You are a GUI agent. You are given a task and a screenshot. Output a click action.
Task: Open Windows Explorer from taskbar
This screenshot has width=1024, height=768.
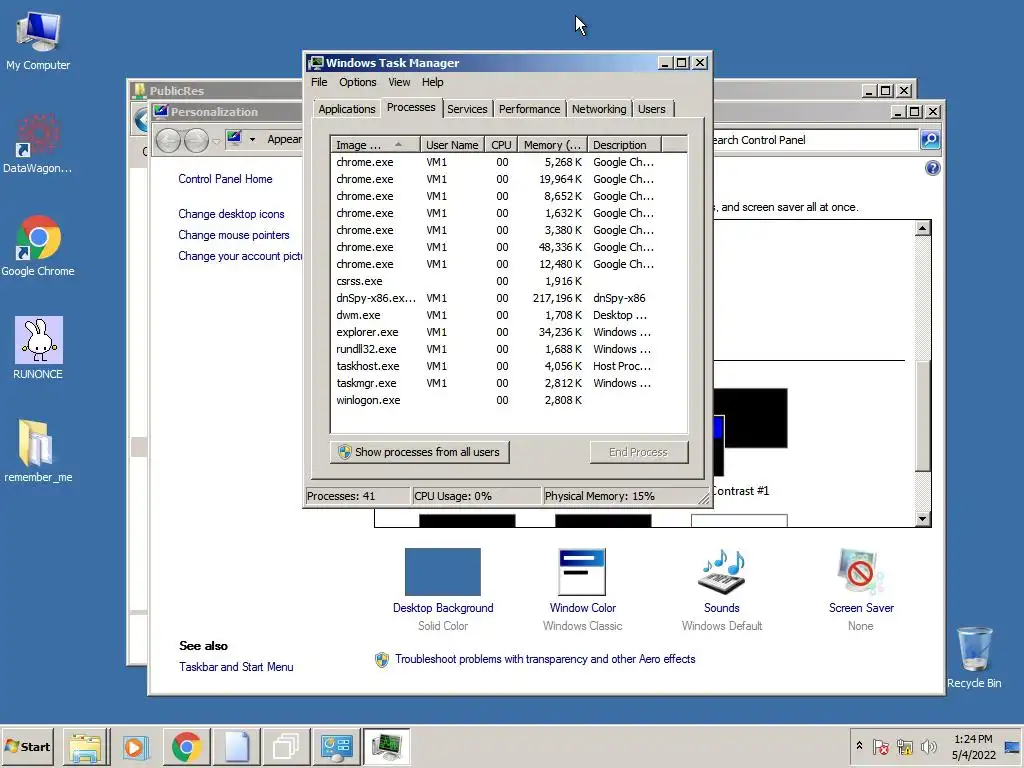point(86,747)
